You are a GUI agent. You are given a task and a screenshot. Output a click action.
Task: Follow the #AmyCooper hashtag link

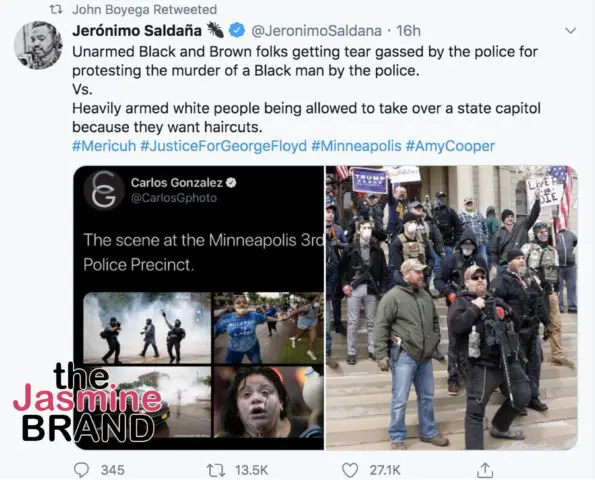point(450,146)
